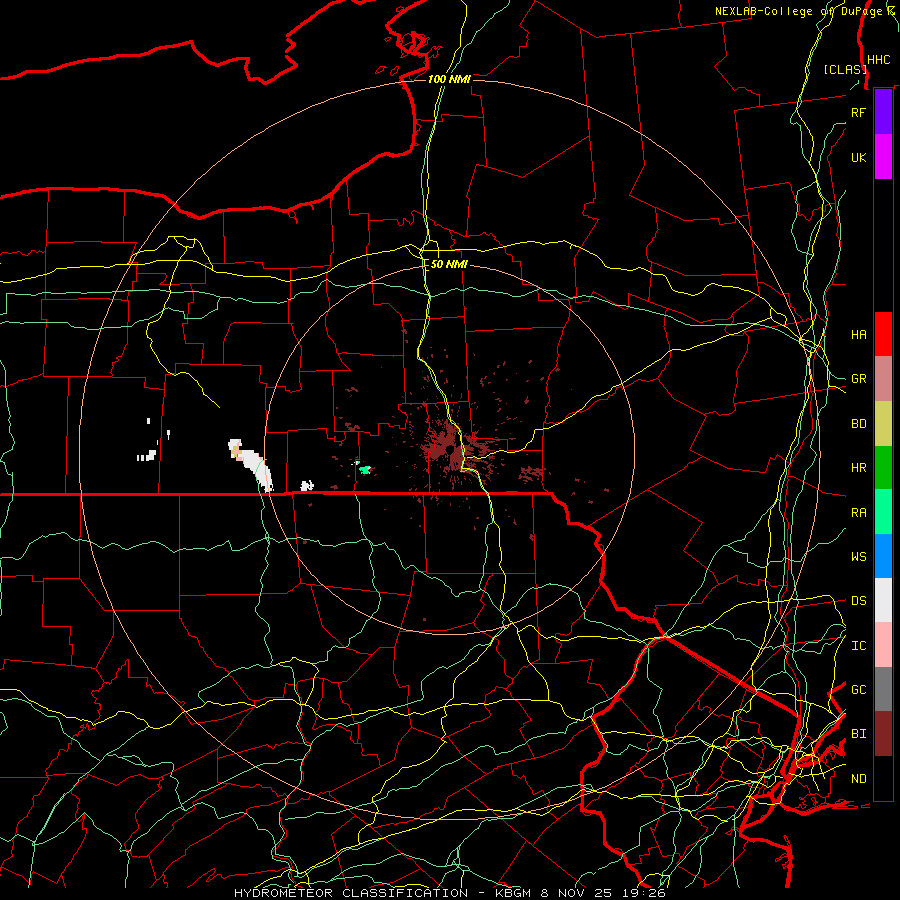Click the GC legend label
Screen dimensions: 900x900
coord(858,689)
